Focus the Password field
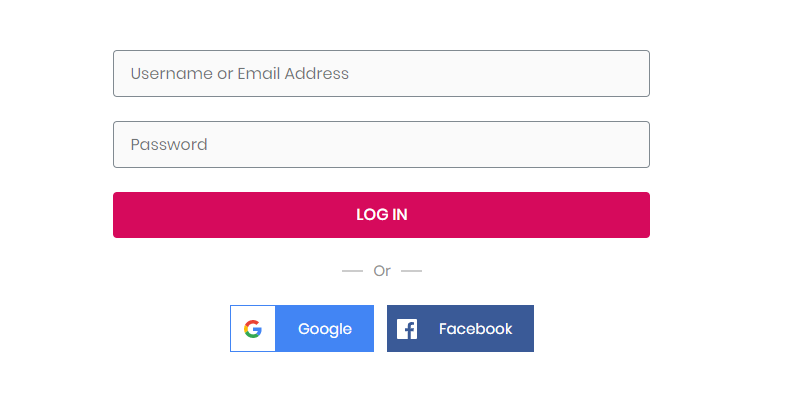This screenshot has height=399, width=794. coord(381,144)
